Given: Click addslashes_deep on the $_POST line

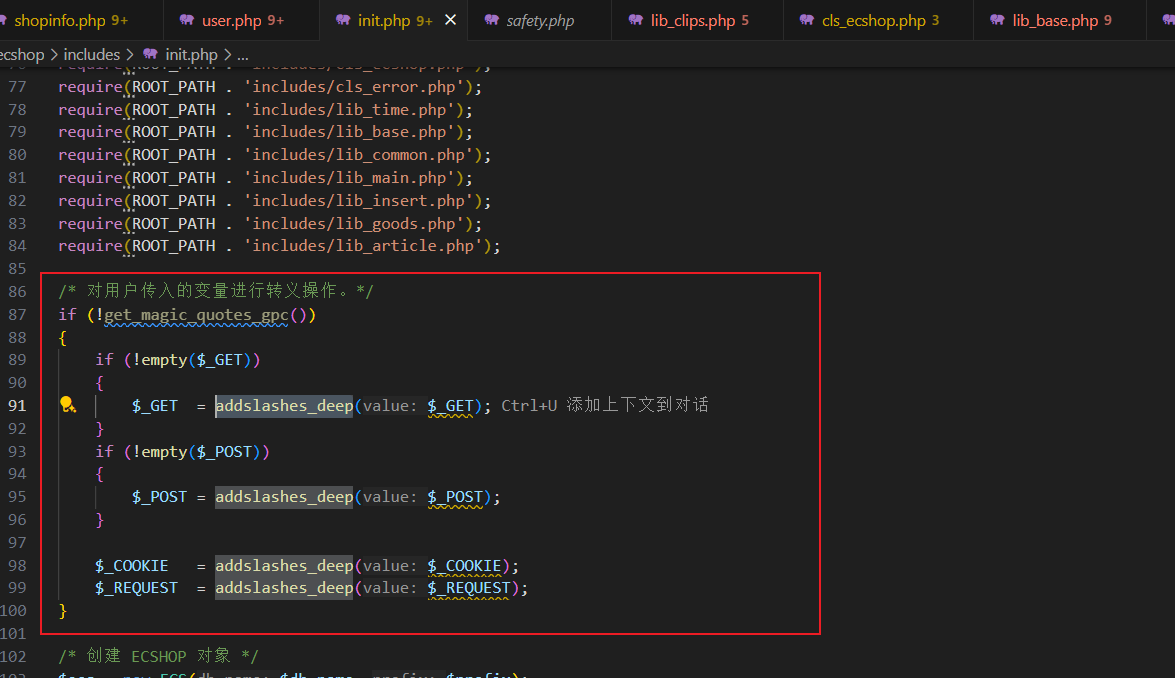Looking at the screenshot, I should click(x=283, y=497).
